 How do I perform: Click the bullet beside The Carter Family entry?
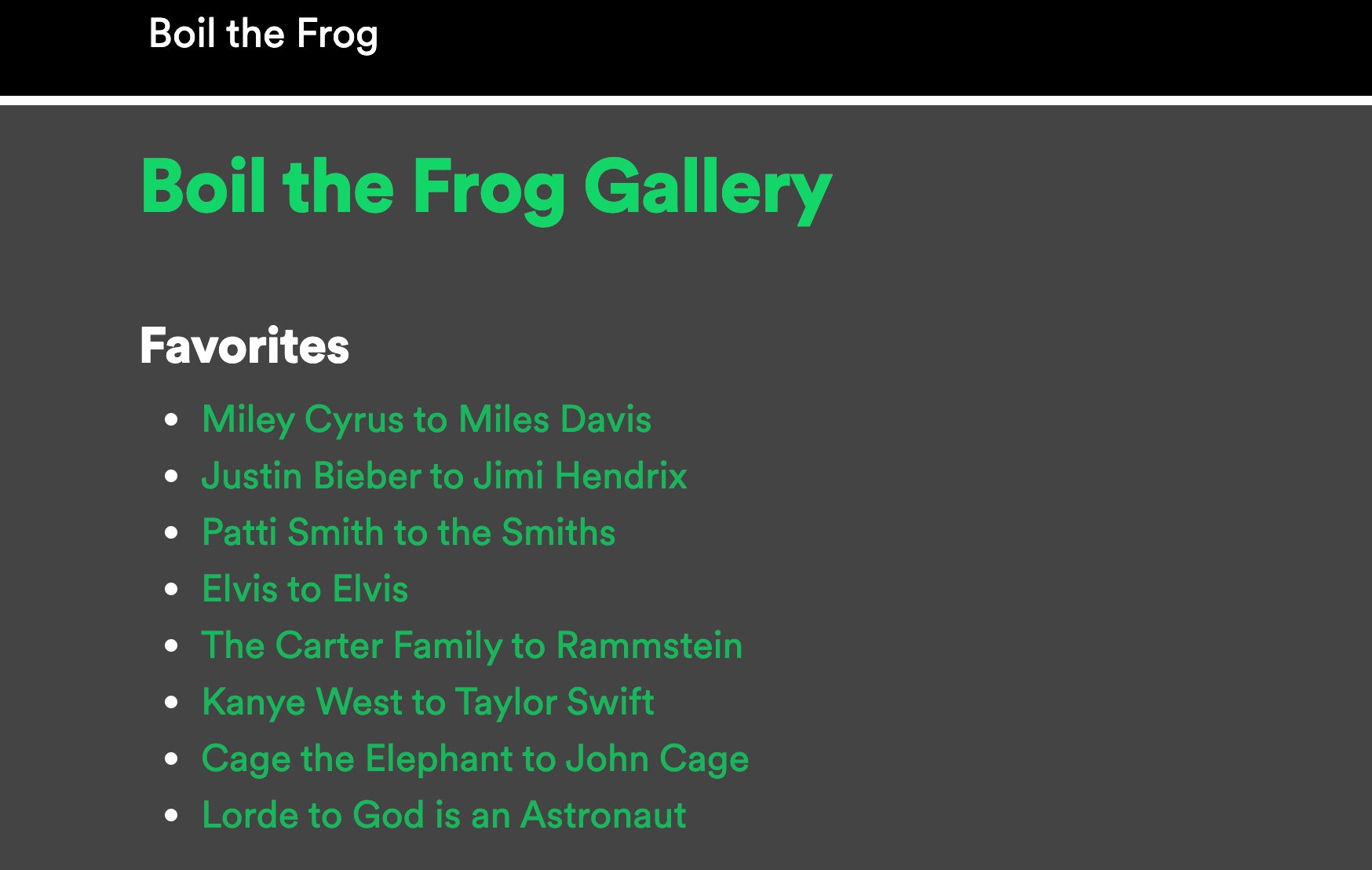[172, 646]
